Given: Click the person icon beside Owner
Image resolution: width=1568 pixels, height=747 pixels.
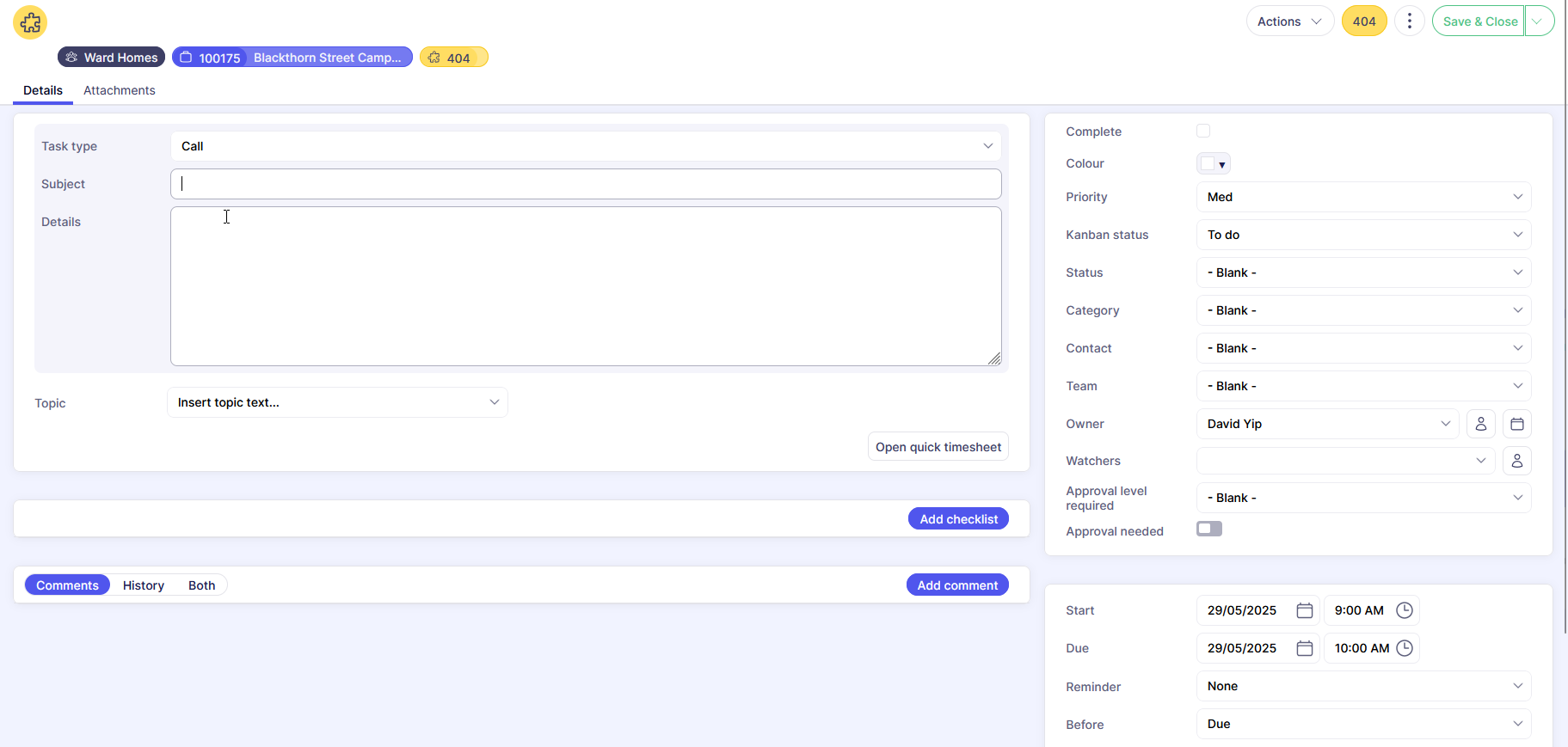Looking at the screenshot, I should (1480, 424).
